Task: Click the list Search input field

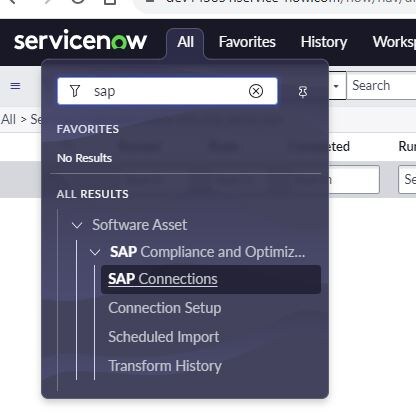Action: tap(381, 86)
